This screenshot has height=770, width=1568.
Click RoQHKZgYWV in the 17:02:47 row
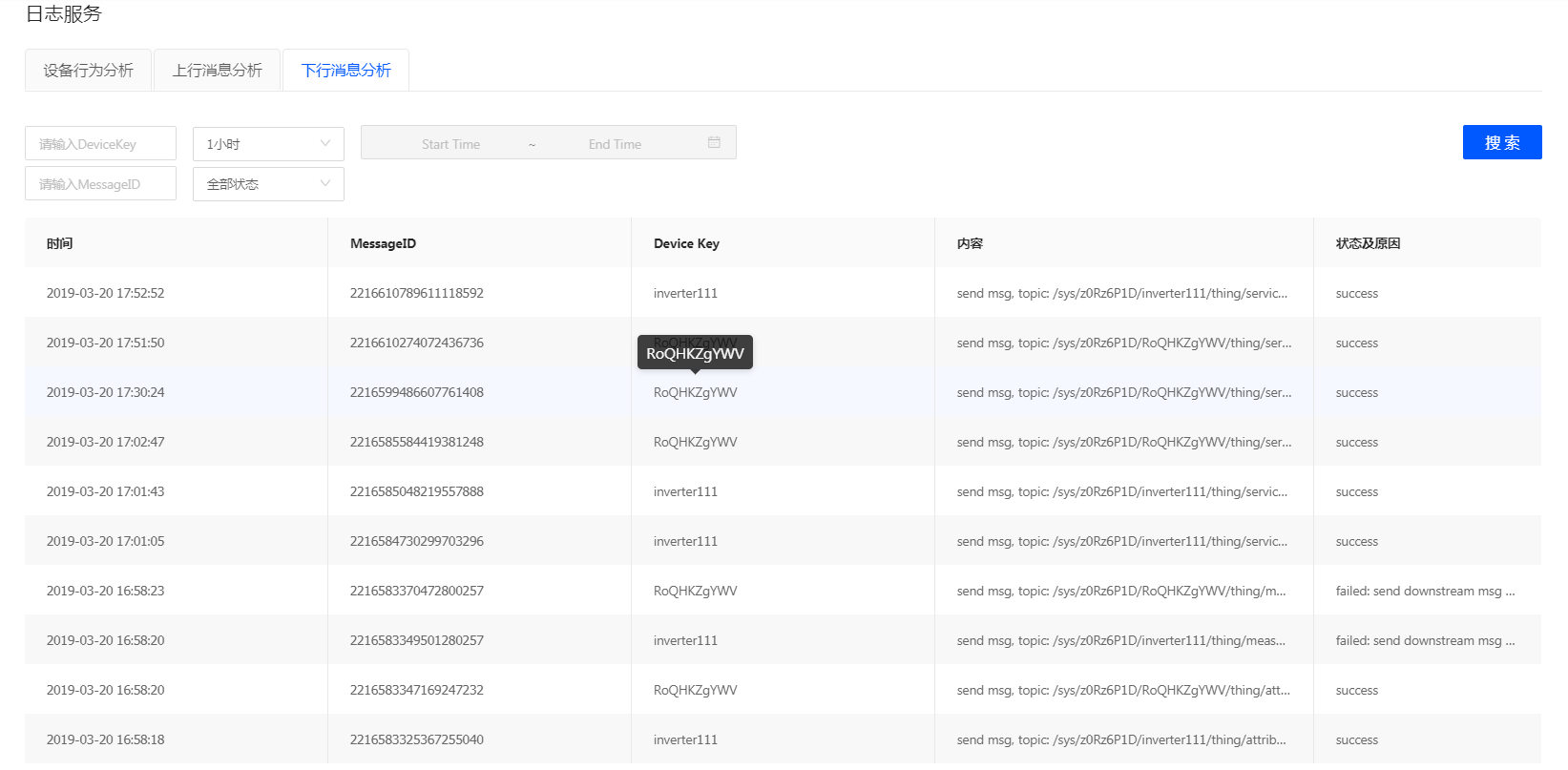coord(695,442)
